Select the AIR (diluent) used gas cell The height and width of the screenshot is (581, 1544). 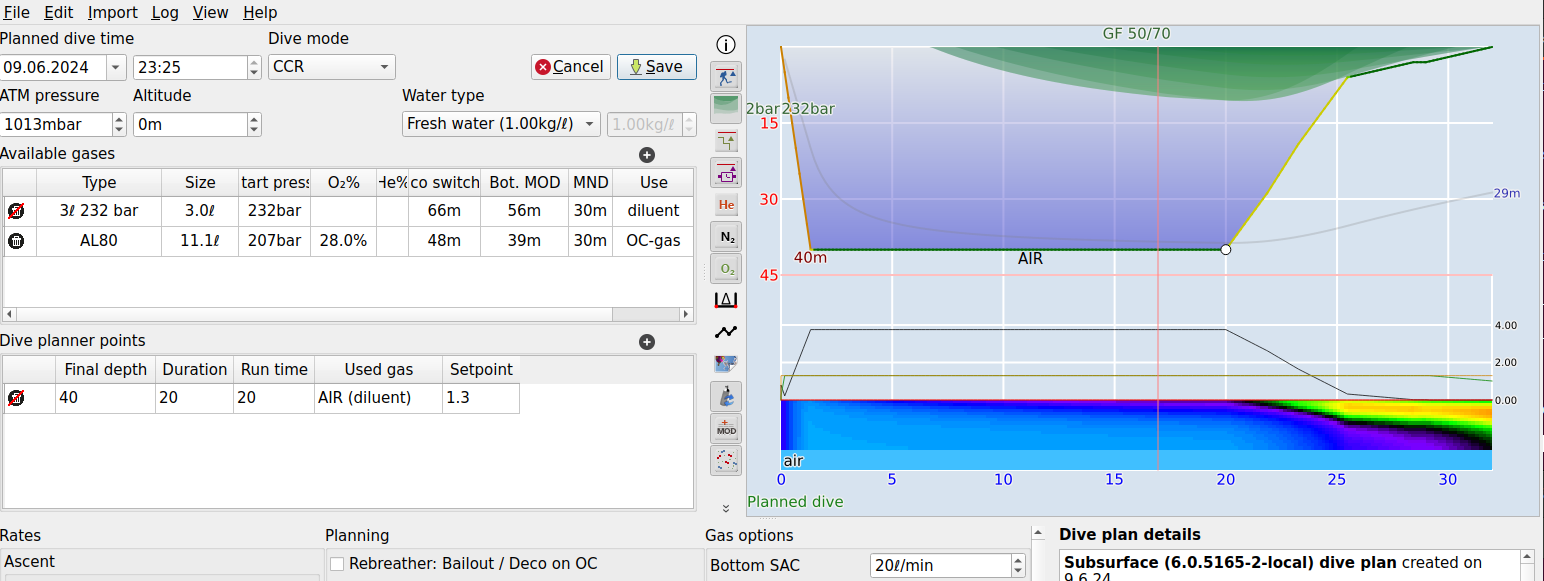377,398
